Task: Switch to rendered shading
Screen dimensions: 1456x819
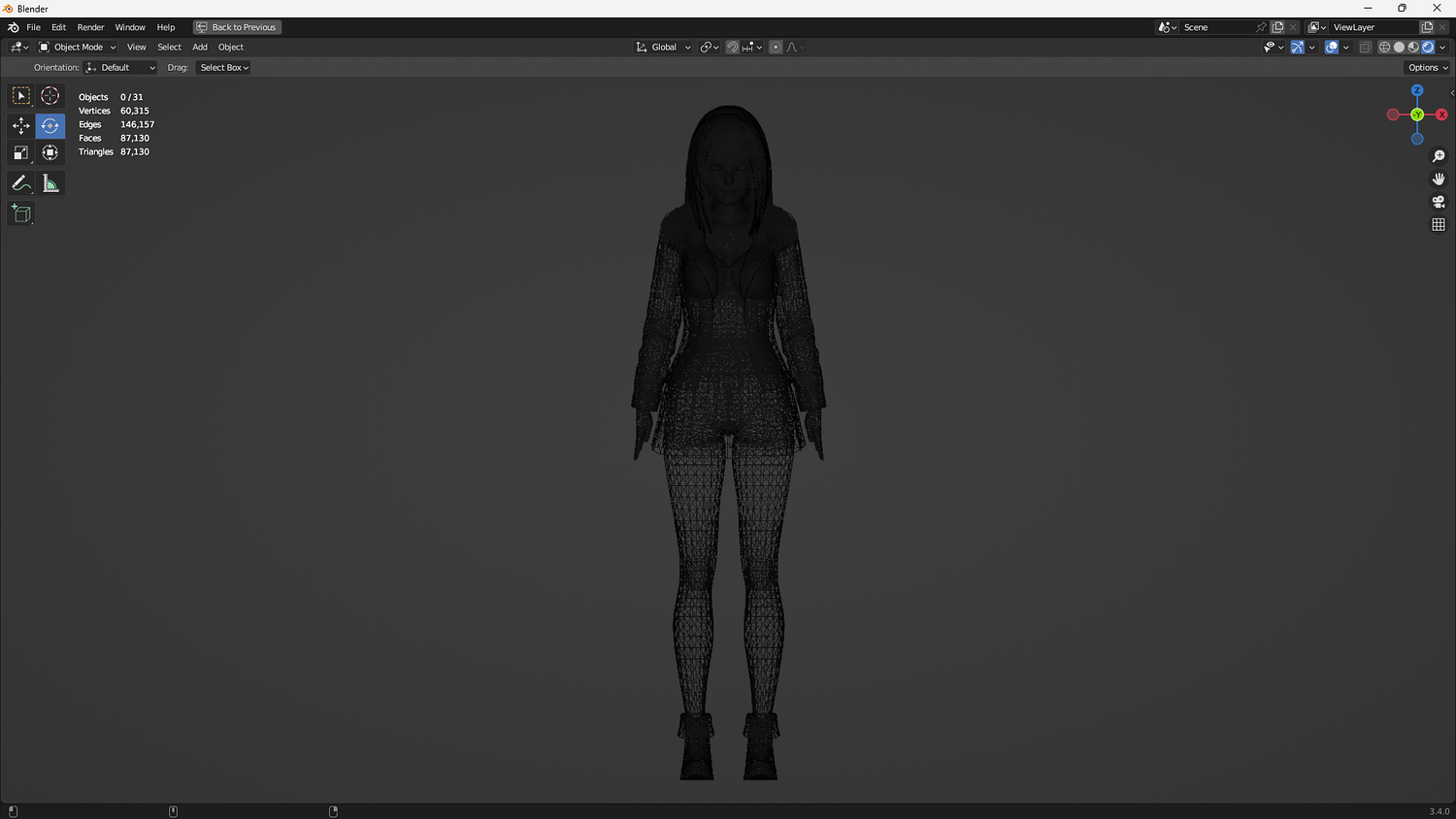Action: pyautogui.click(x=1428, y=47)
